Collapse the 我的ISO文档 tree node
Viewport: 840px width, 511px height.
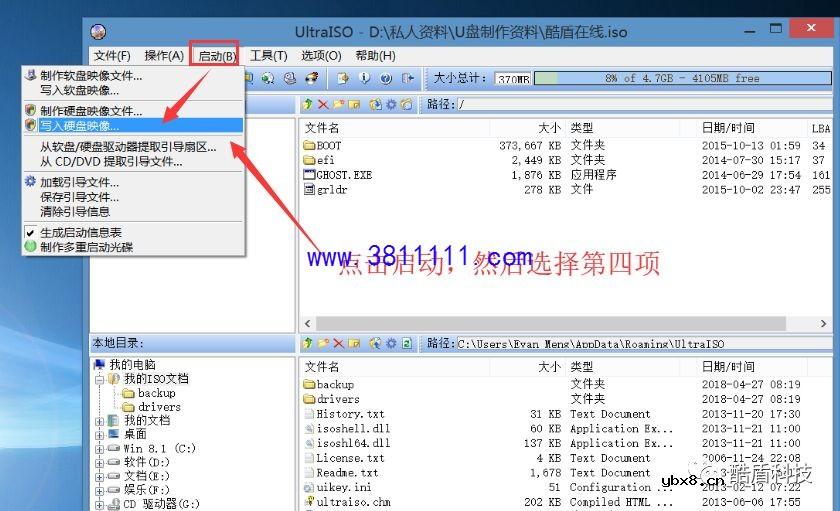(x=99, y=380)
